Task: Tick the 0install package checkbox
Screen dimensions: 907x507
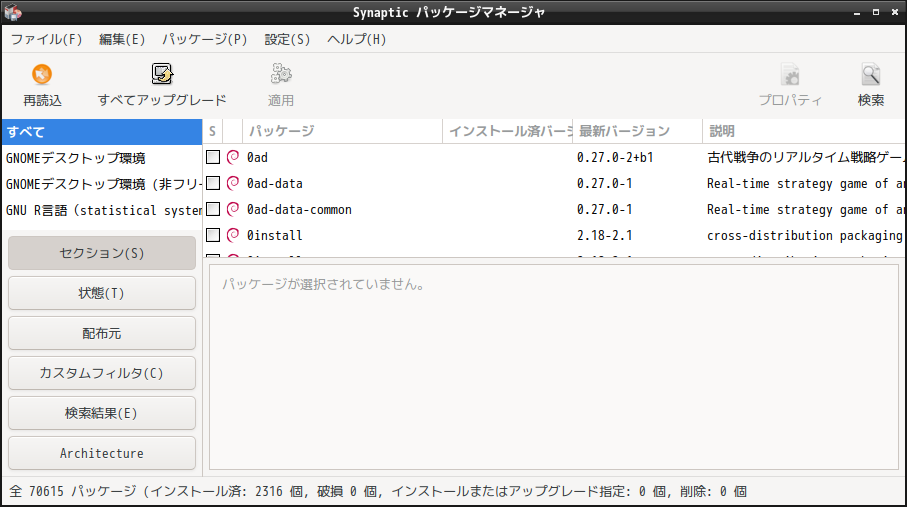Action: (x=213, y=235)
